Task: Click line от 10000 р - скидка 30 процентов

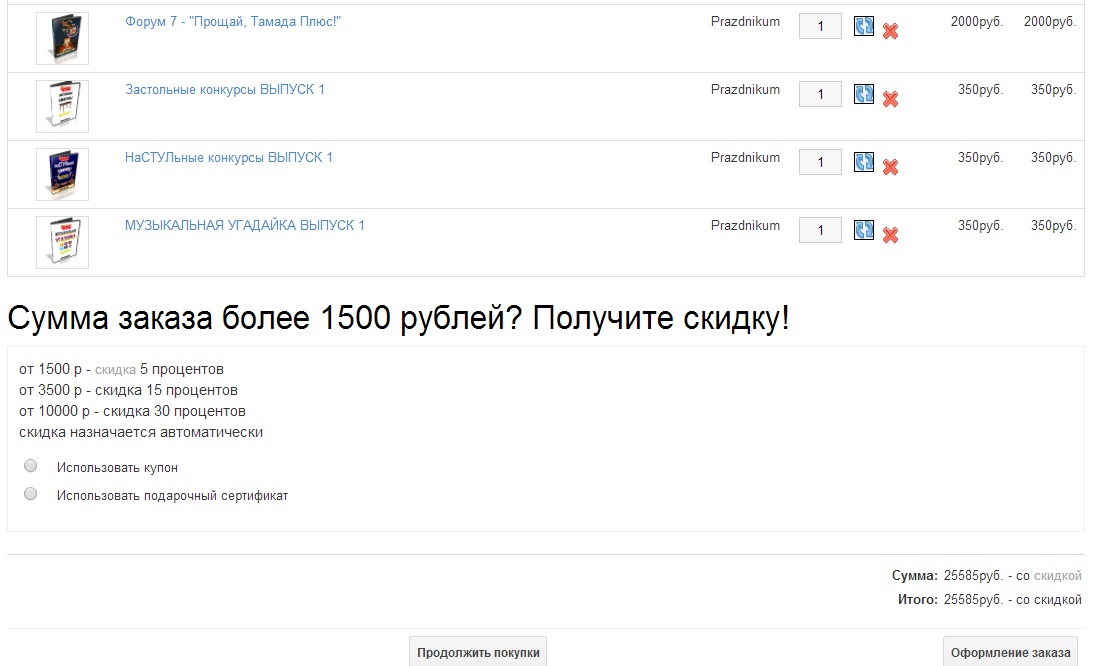Action: tap(133, 411)
